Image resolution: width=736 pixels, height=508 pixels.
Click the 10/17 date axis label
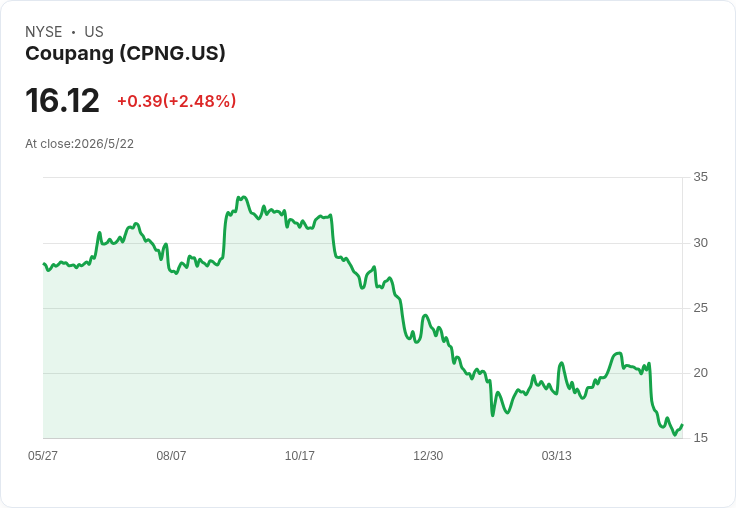click(x=299, y=455)
